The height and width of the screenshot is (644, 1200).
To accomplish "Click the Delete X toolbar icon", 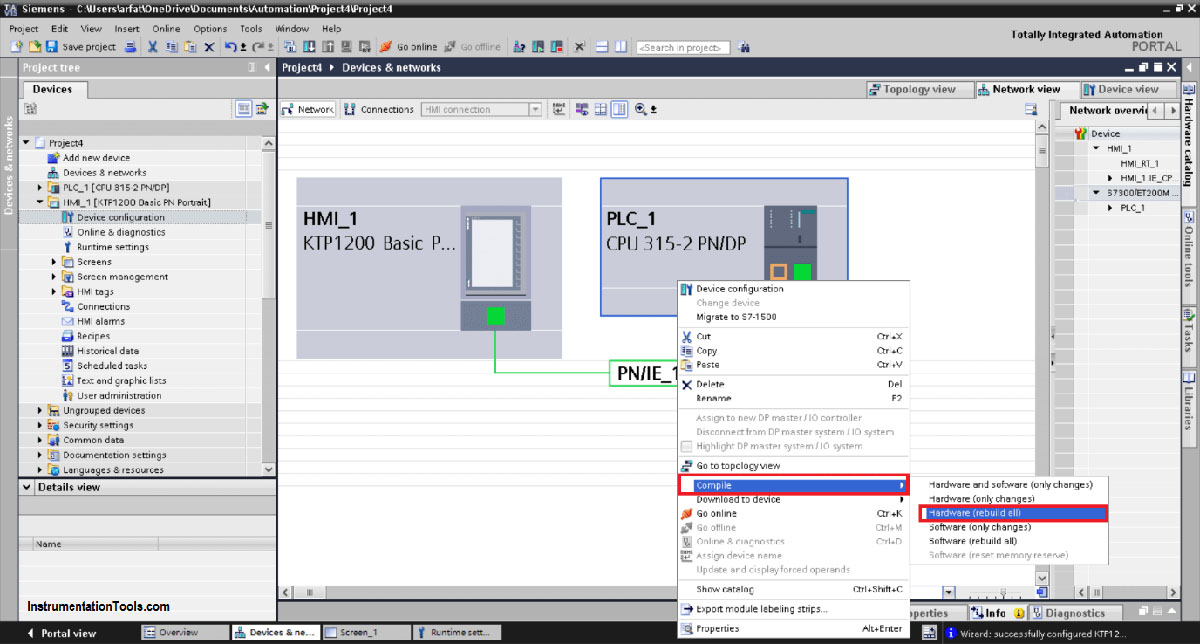I will [x=209, y=47].
